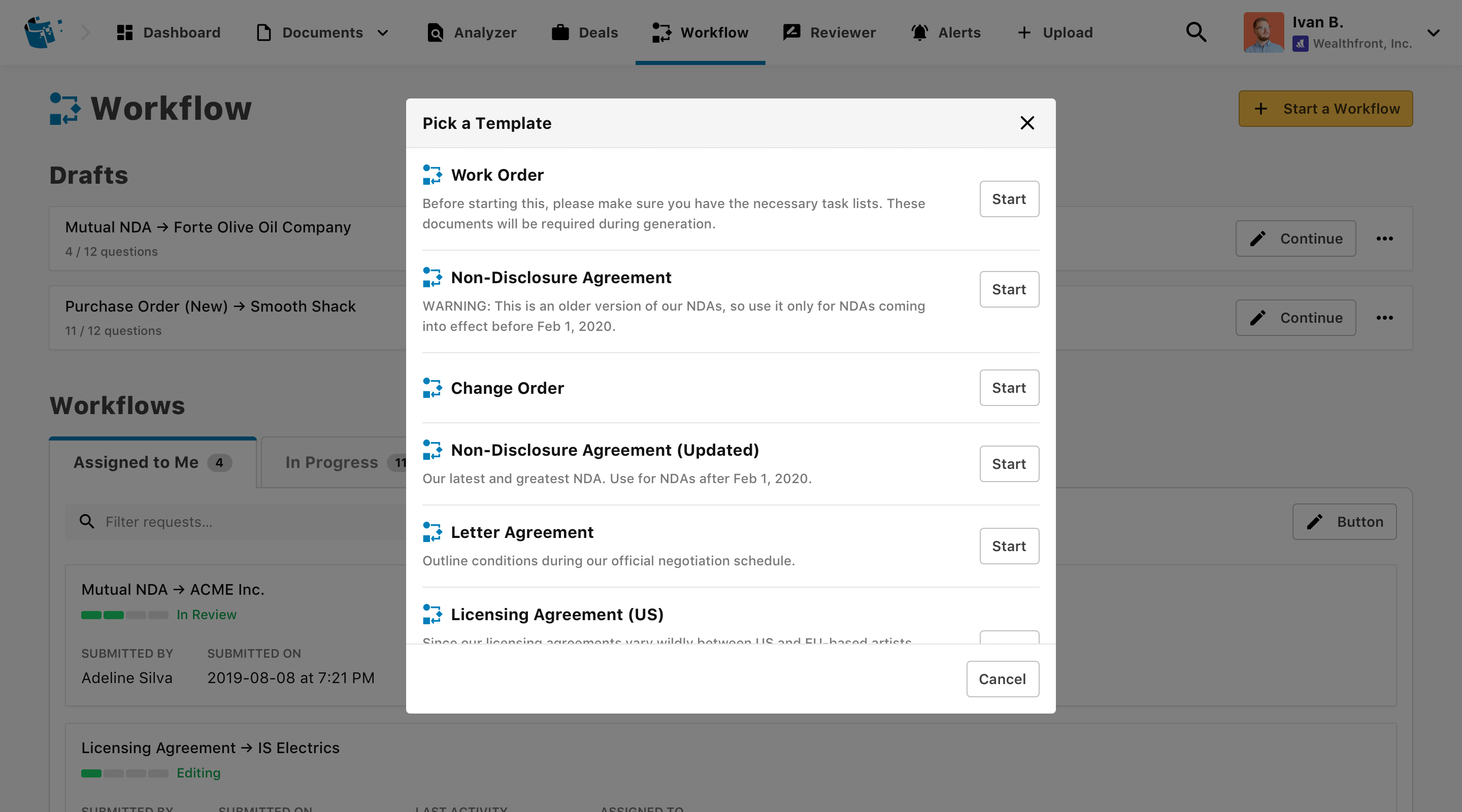Click the Documents page icon

pyautogui.click(x=263, y=32)
